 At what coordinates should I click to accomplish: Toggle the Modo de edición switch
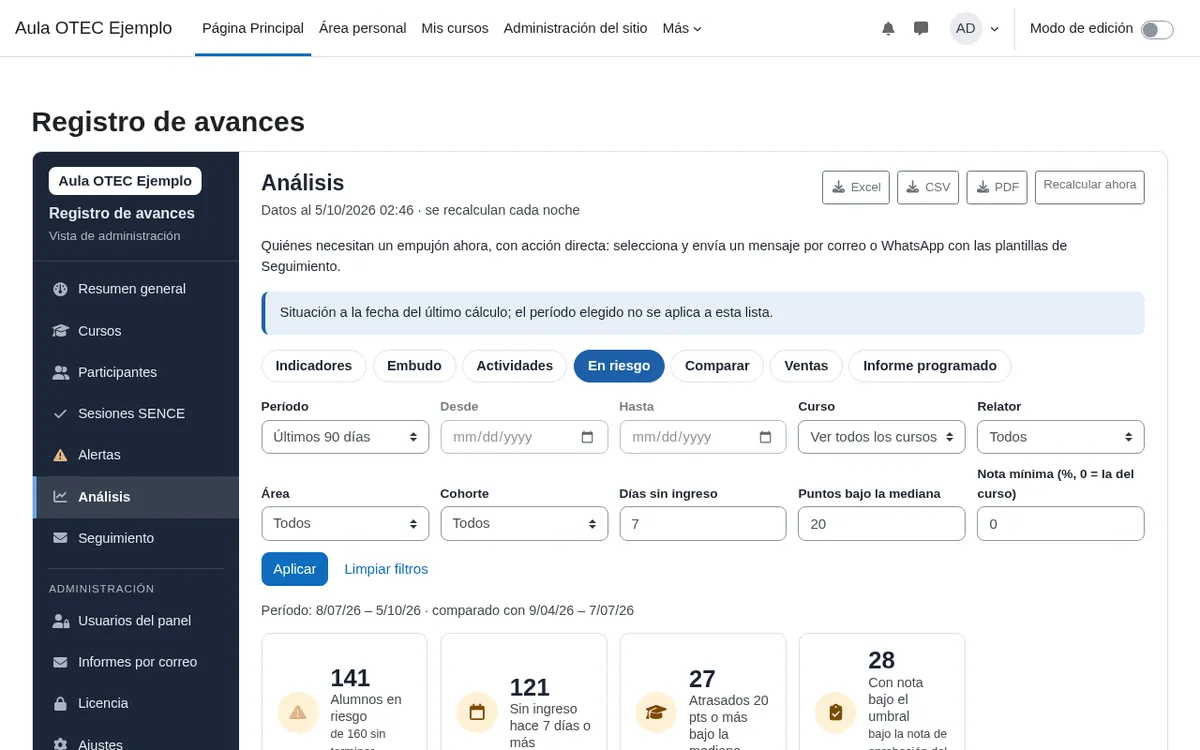pos(1157,29)
